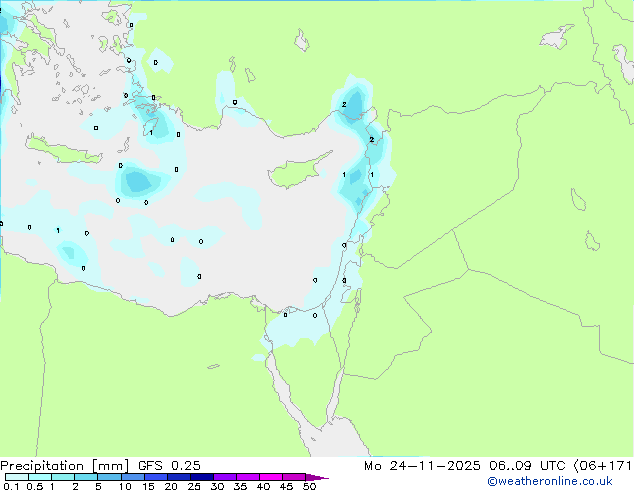Select the 5–10 mm legend color swatch

pyautogui.click(x=109, y=477)
